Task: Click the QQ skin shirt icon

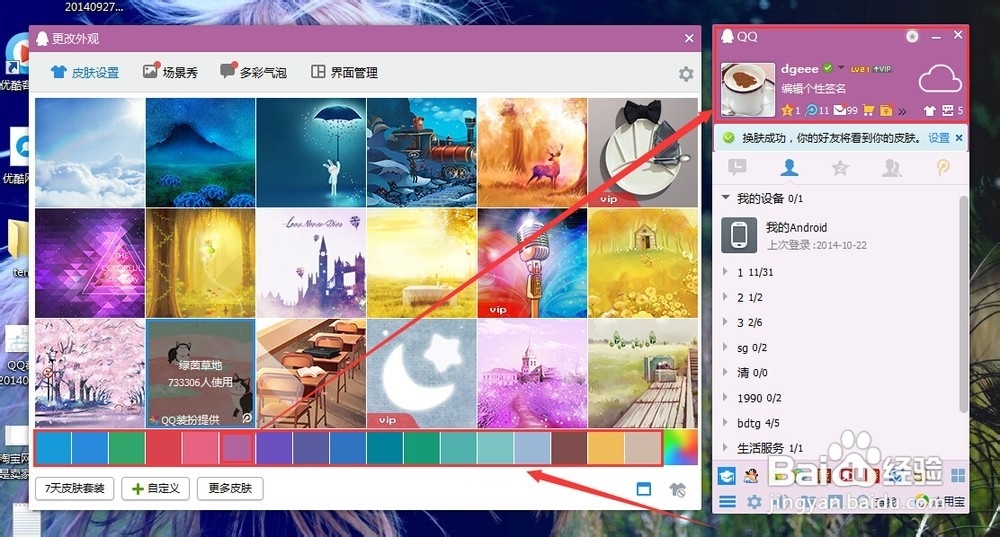Action: coord(929,111)
